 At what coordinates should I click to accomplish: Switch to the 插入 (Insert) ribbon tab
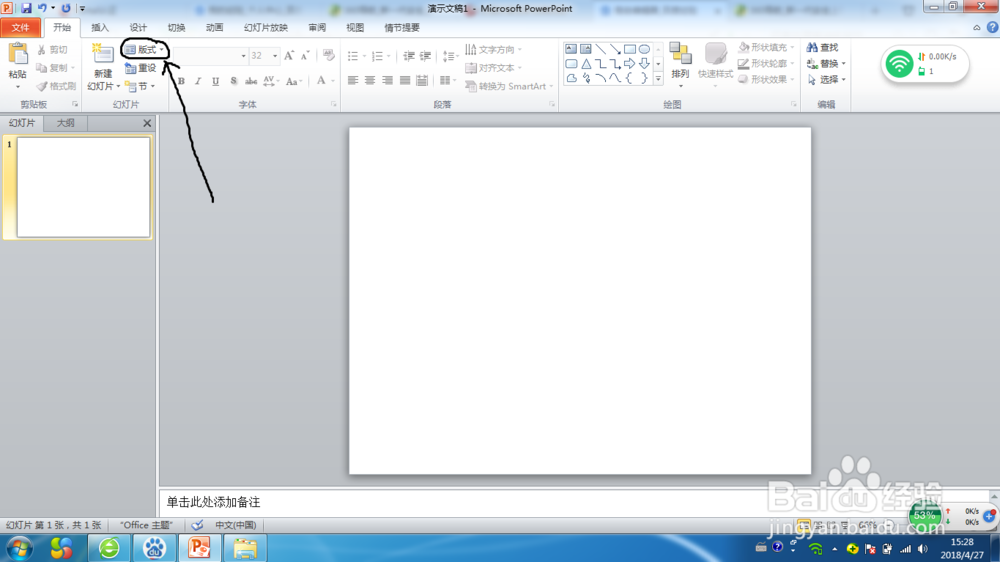tap(100, 27)
